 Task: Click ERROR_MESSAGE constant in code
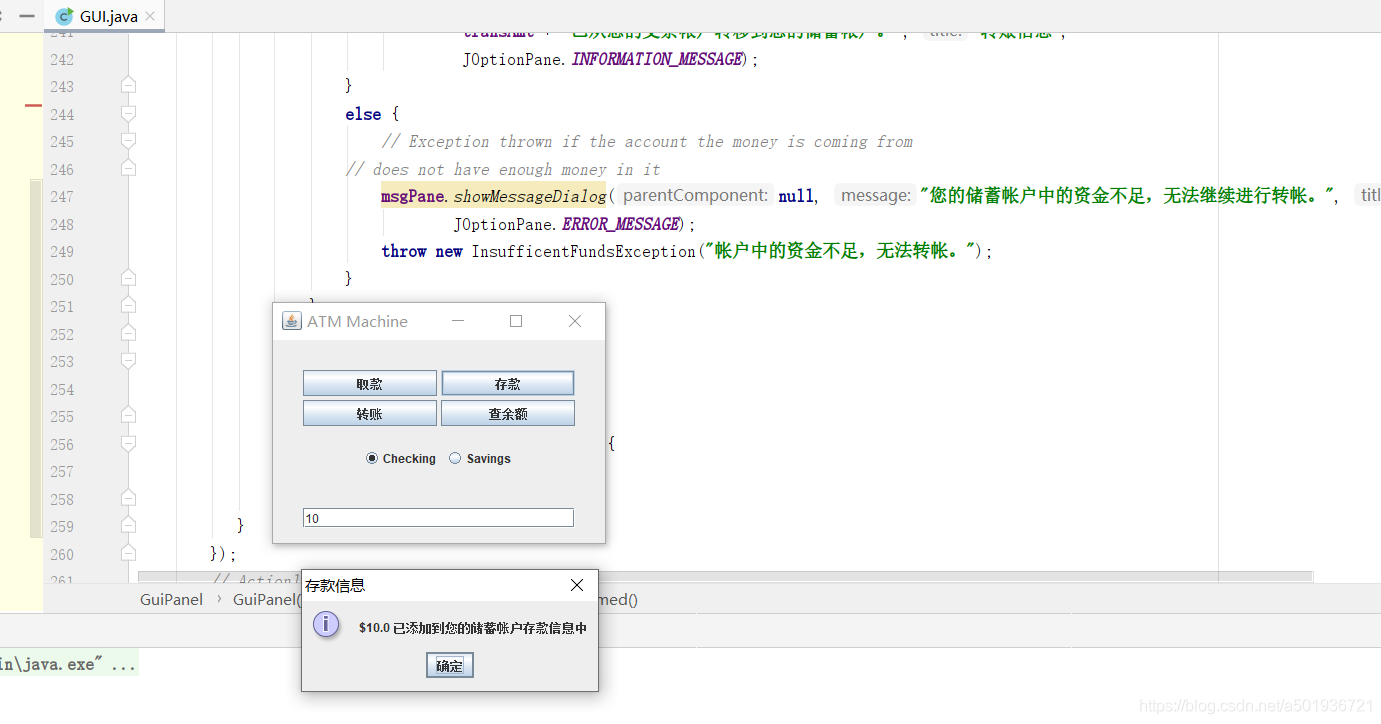[621, 224]
